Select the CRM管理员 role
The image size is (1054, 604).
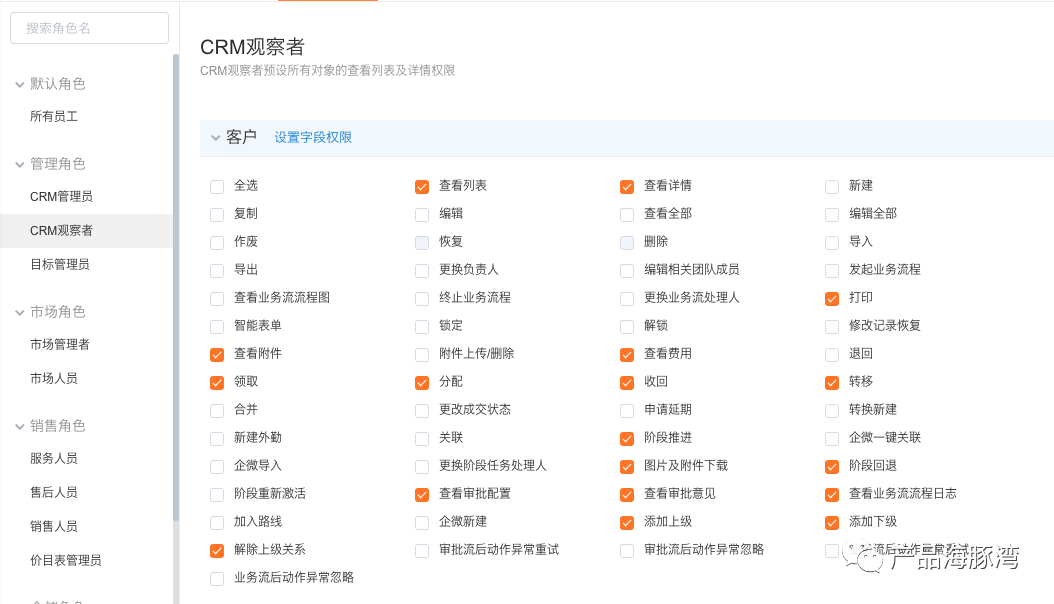[x=86, y=197]
